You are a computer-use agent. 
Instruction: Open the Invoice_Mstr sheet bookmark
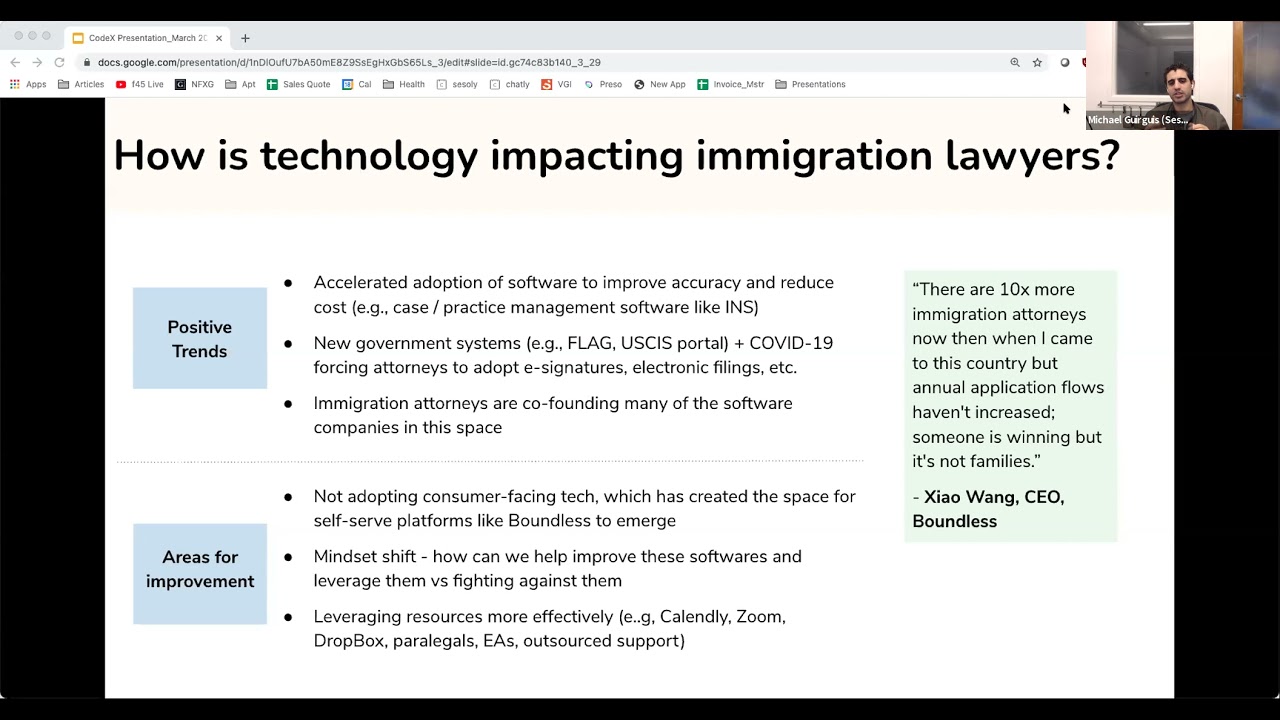click(731, 84)
